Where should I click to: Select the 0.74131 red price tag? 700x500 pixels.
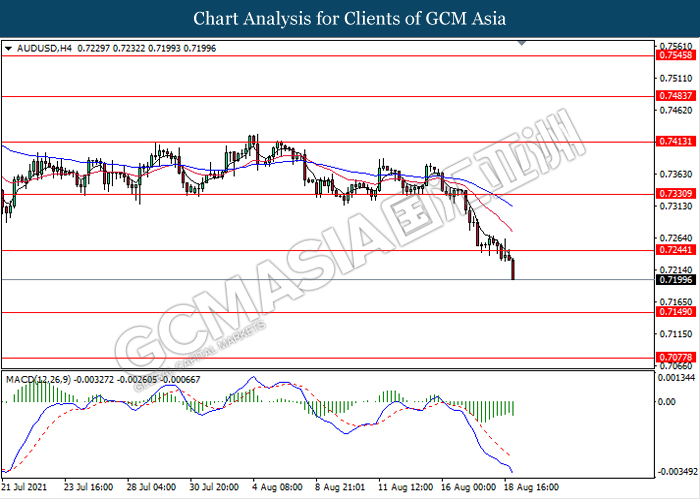[676, 142]
